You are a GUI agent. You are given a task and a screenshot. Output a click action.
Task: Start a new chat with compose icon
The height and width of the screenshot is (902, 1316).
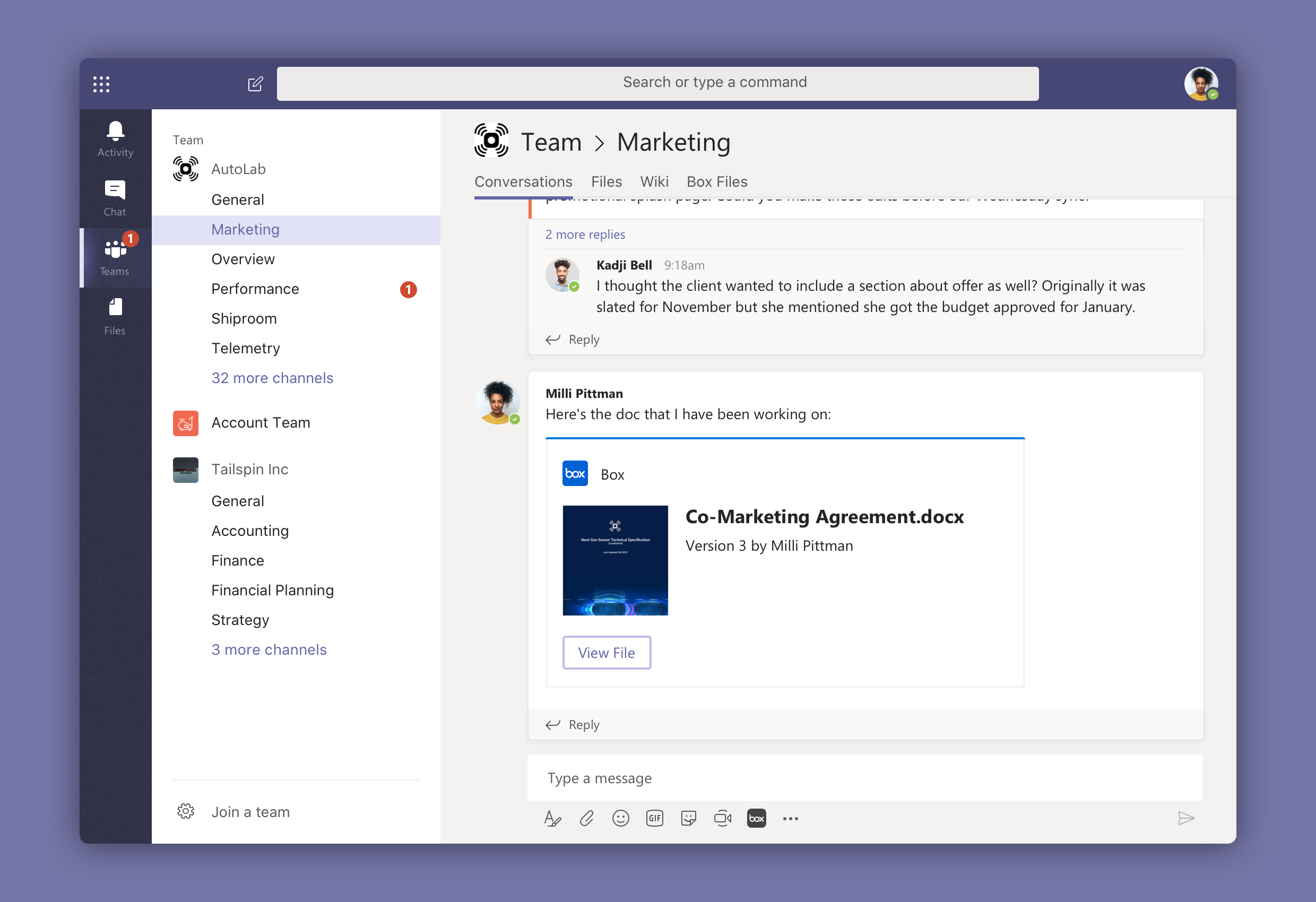pos(255,84)
